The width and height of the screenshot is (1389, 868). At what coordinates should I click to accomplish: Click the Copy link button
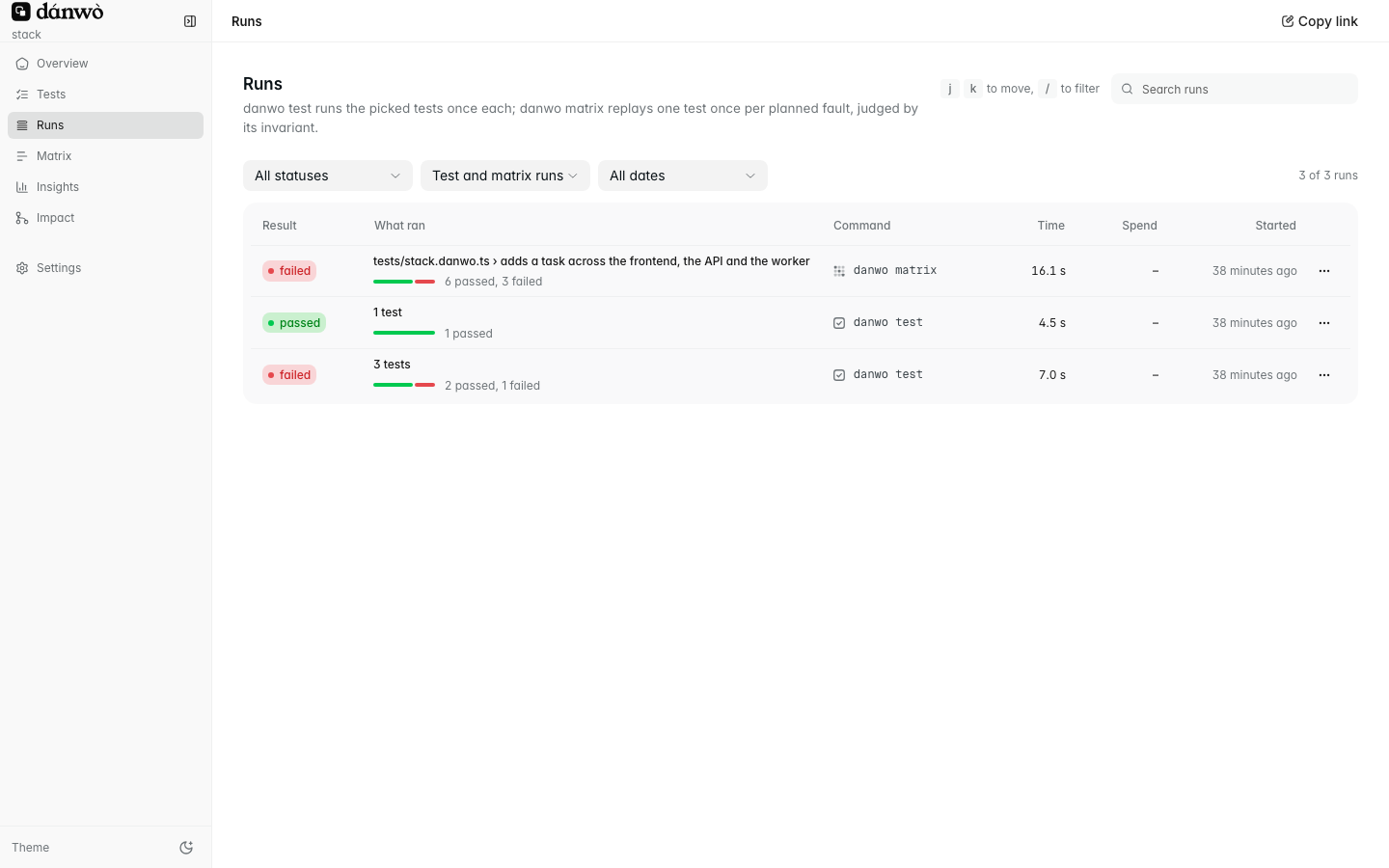pyautogui.click(x=1319, y=21)
